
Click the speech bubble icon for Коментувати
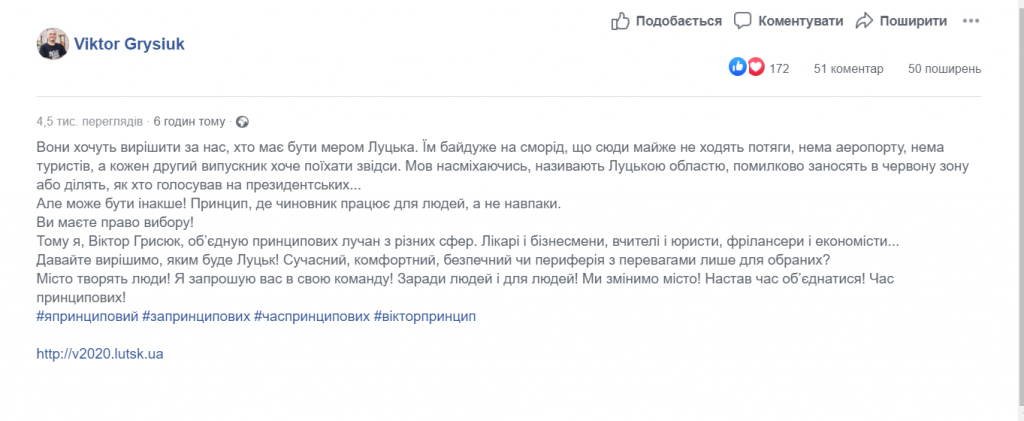click(742, 20)
